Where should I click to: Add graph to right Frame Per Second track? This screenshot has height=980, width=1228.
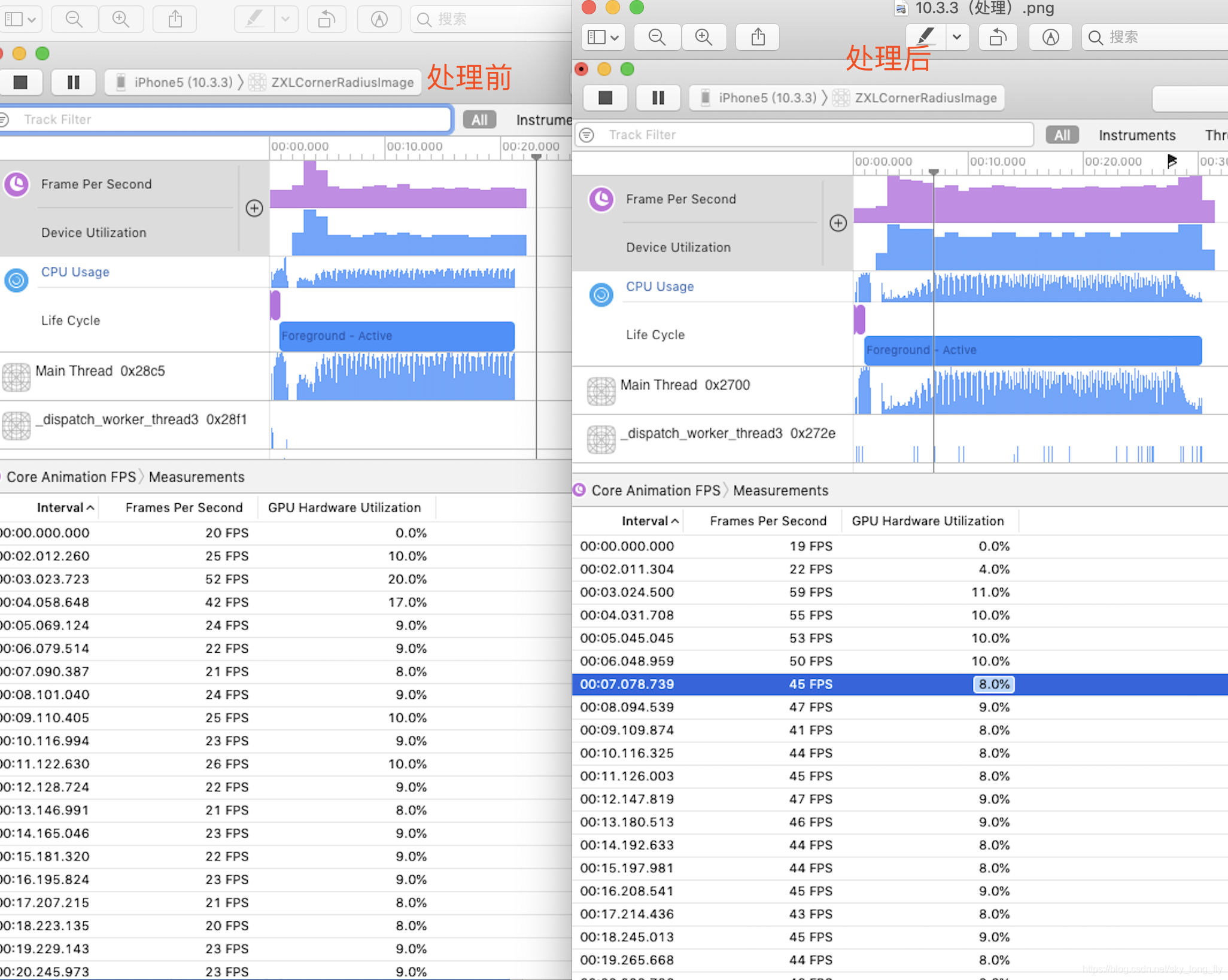click(838, 223)
